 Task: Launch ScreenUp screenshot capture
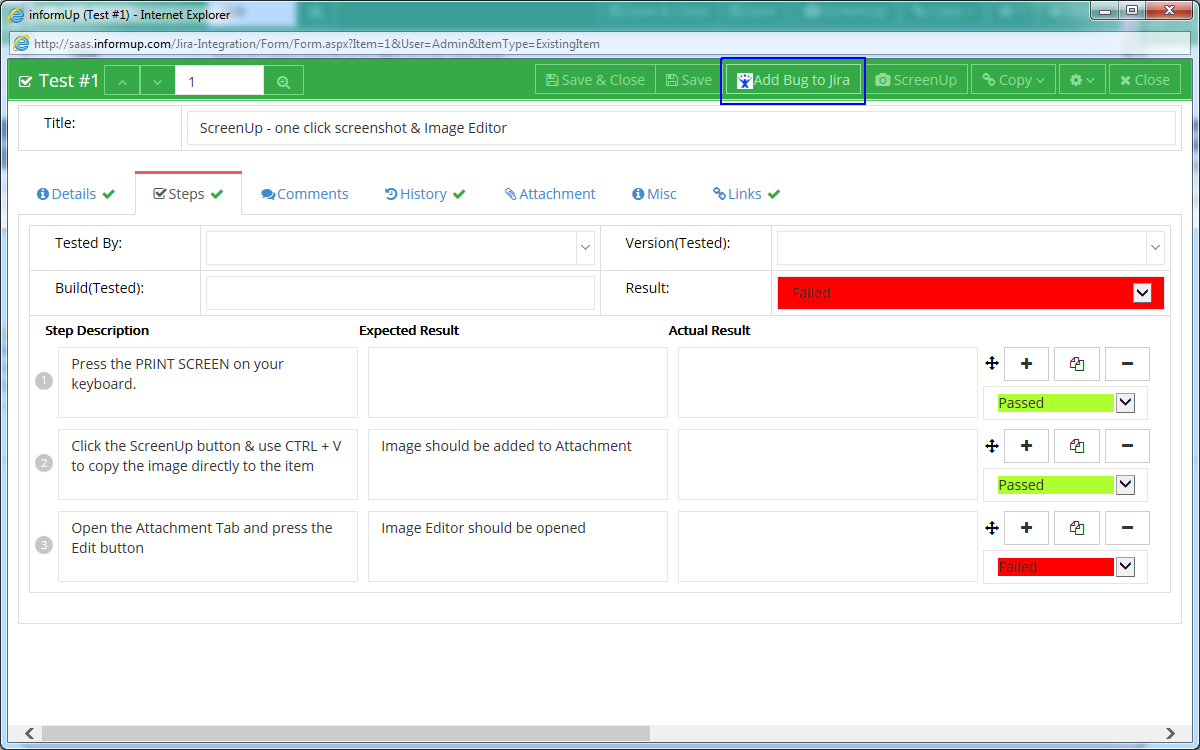[x=916, y=80]
